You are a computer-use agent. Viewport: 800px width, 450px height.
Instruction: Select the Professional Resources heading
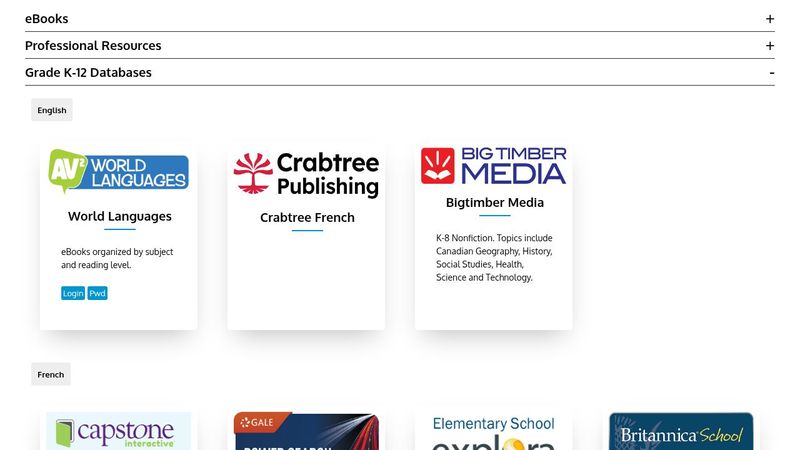[93, 46]
